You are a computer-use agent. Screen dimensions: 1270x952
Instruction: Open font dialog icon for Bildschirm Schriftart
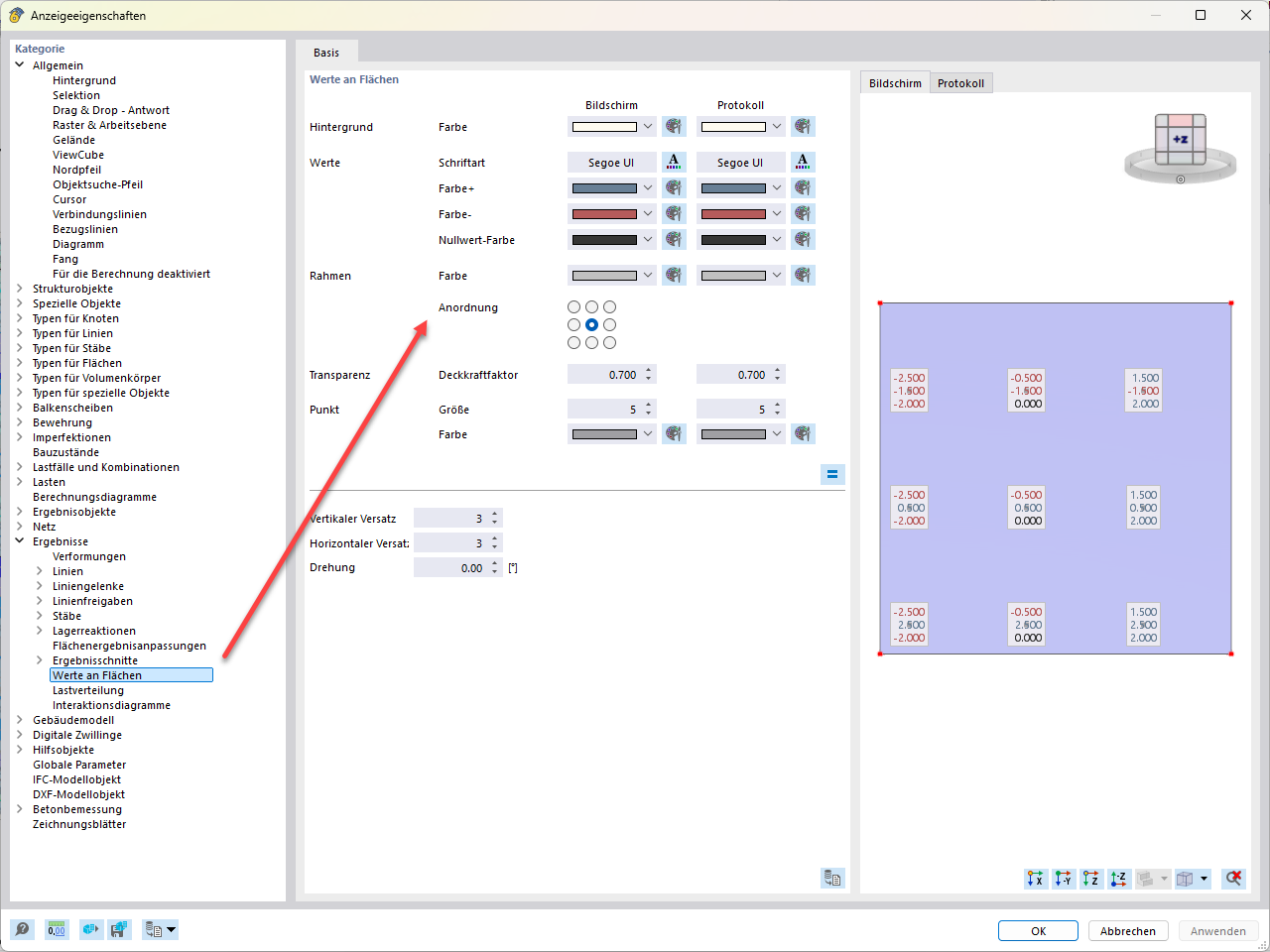[x=674, y=162]
